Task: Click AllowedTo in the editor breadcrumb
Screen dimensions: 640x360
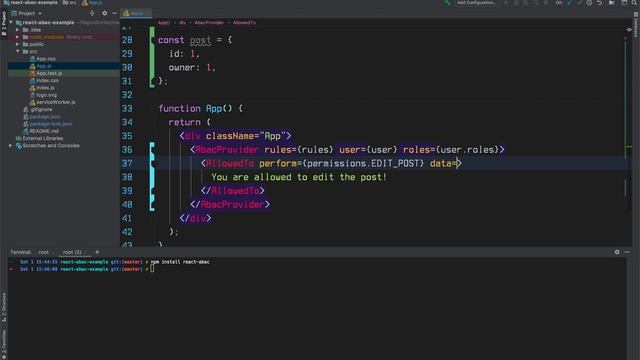Action: [244, 23]
